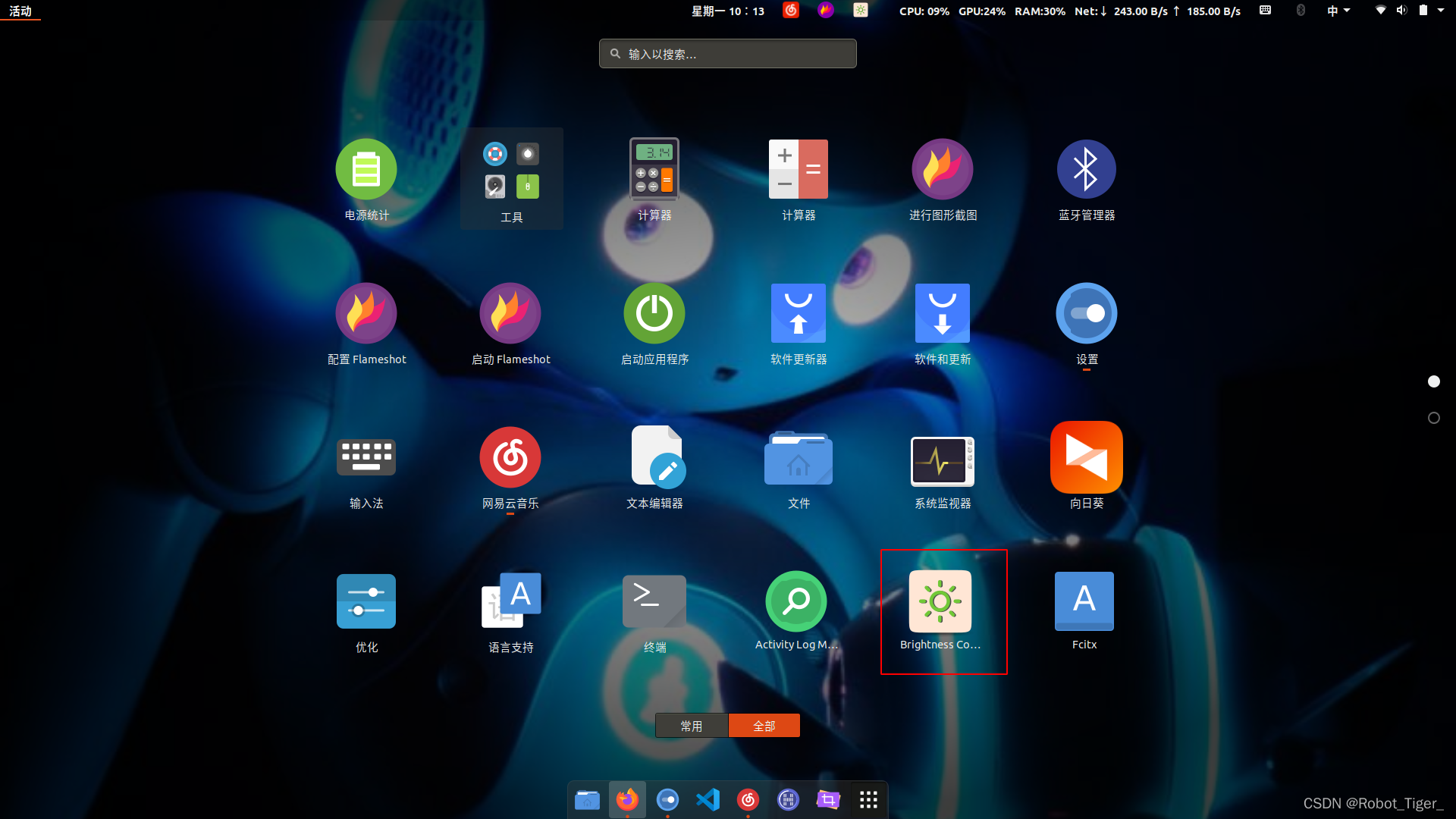1456x819 pixels.
Task: Switch to 全部 all apps tab
Action: 764,726
